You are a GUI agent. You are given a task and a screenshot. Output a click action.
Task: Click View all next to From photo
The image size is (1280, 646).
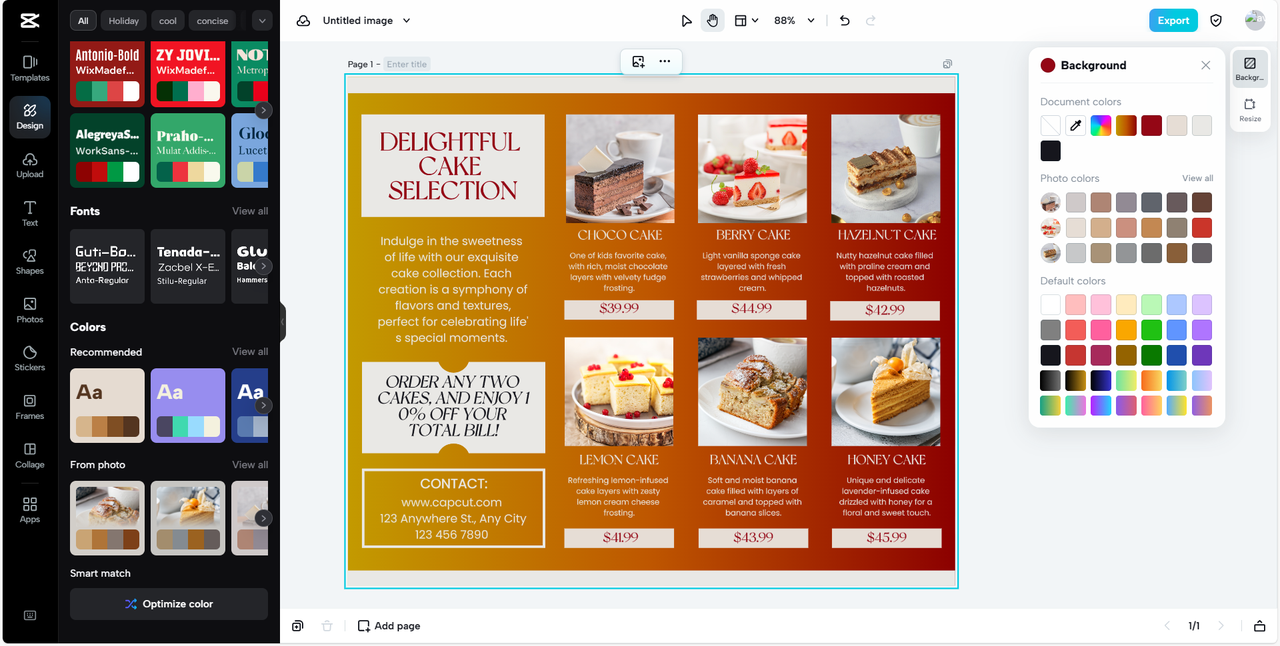(250, 465)
